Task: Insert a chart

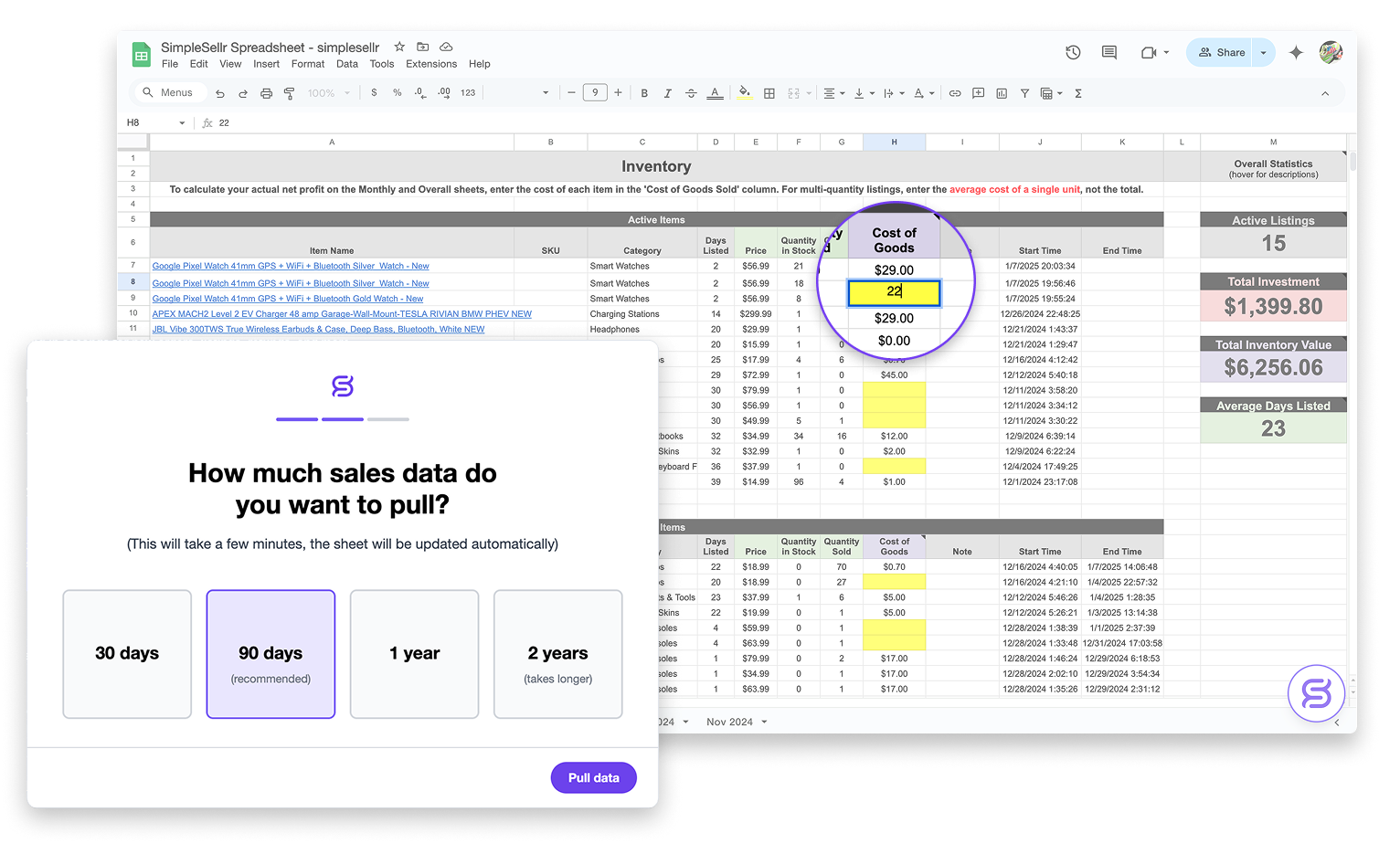Action: tap(1002, 93)
